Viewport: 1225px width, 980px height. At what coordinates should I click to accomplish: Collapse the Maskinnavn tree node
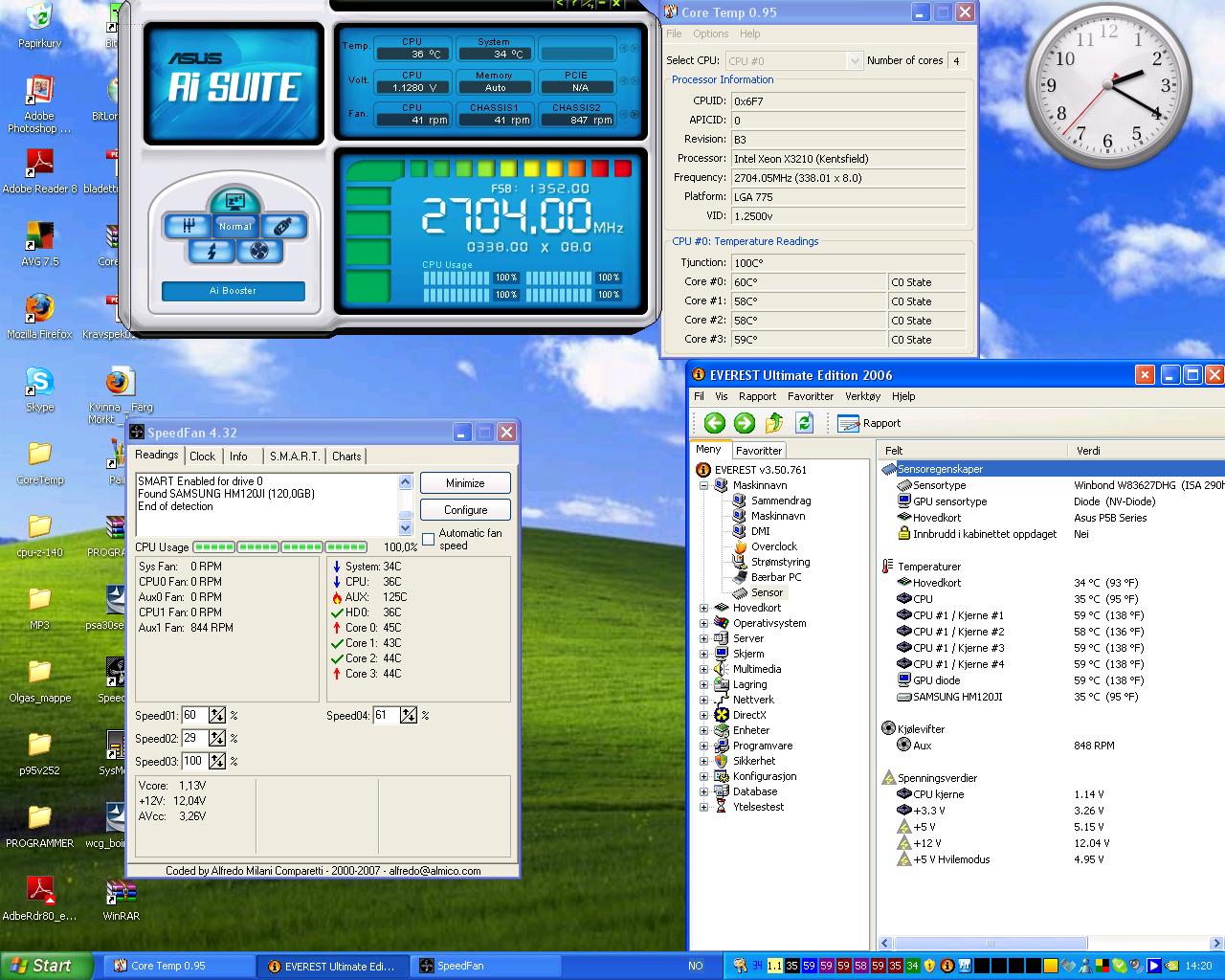pos(703,485)
